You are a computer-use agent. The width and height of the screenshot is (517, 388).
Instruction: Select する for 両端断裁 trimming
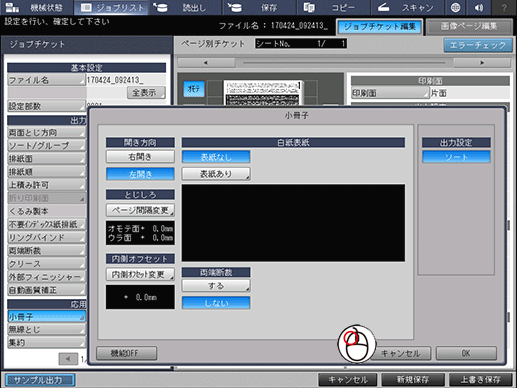tap(216, 286)
